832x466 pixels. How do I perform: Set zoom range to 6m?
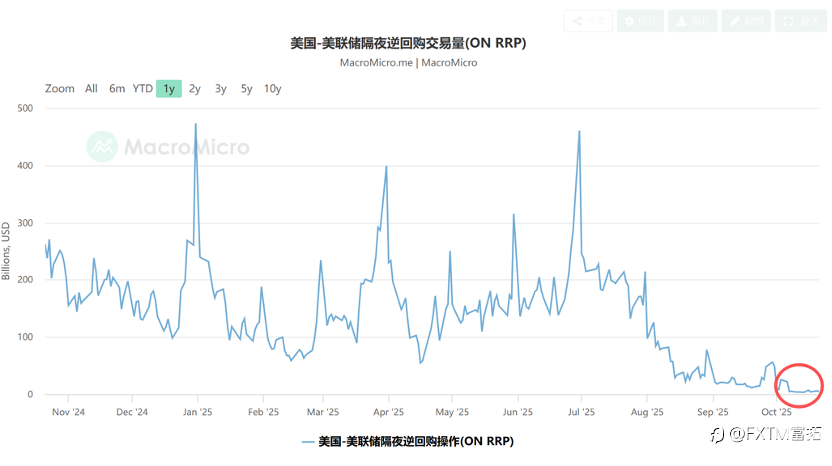pos(117,89)
